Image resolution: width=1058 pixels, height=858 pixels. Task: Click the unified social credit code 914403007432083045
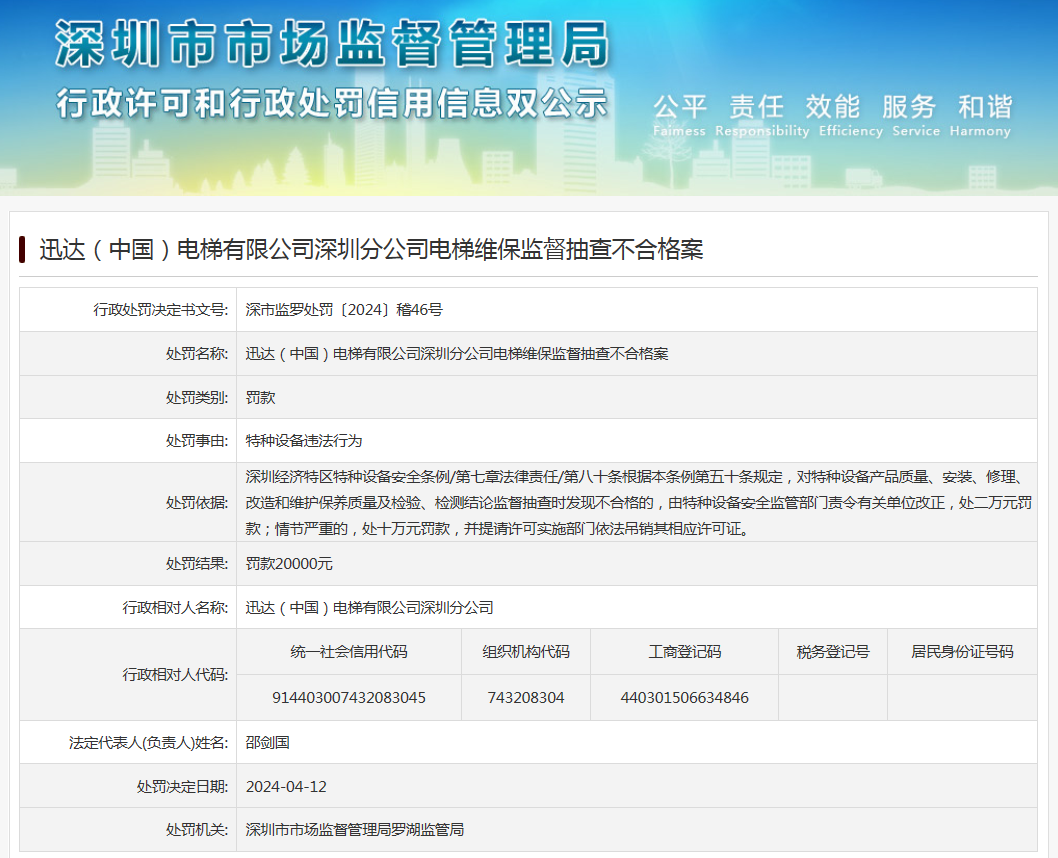[349, 697]
